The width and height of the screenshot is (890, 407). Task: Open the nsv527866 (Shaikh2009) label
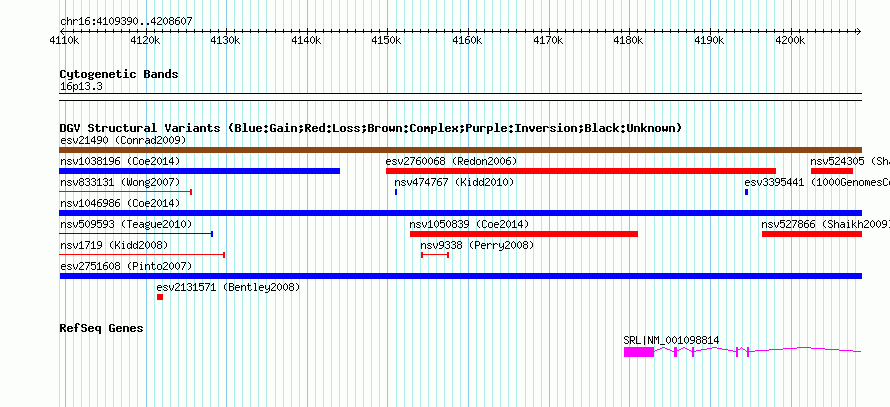[825, 224]
